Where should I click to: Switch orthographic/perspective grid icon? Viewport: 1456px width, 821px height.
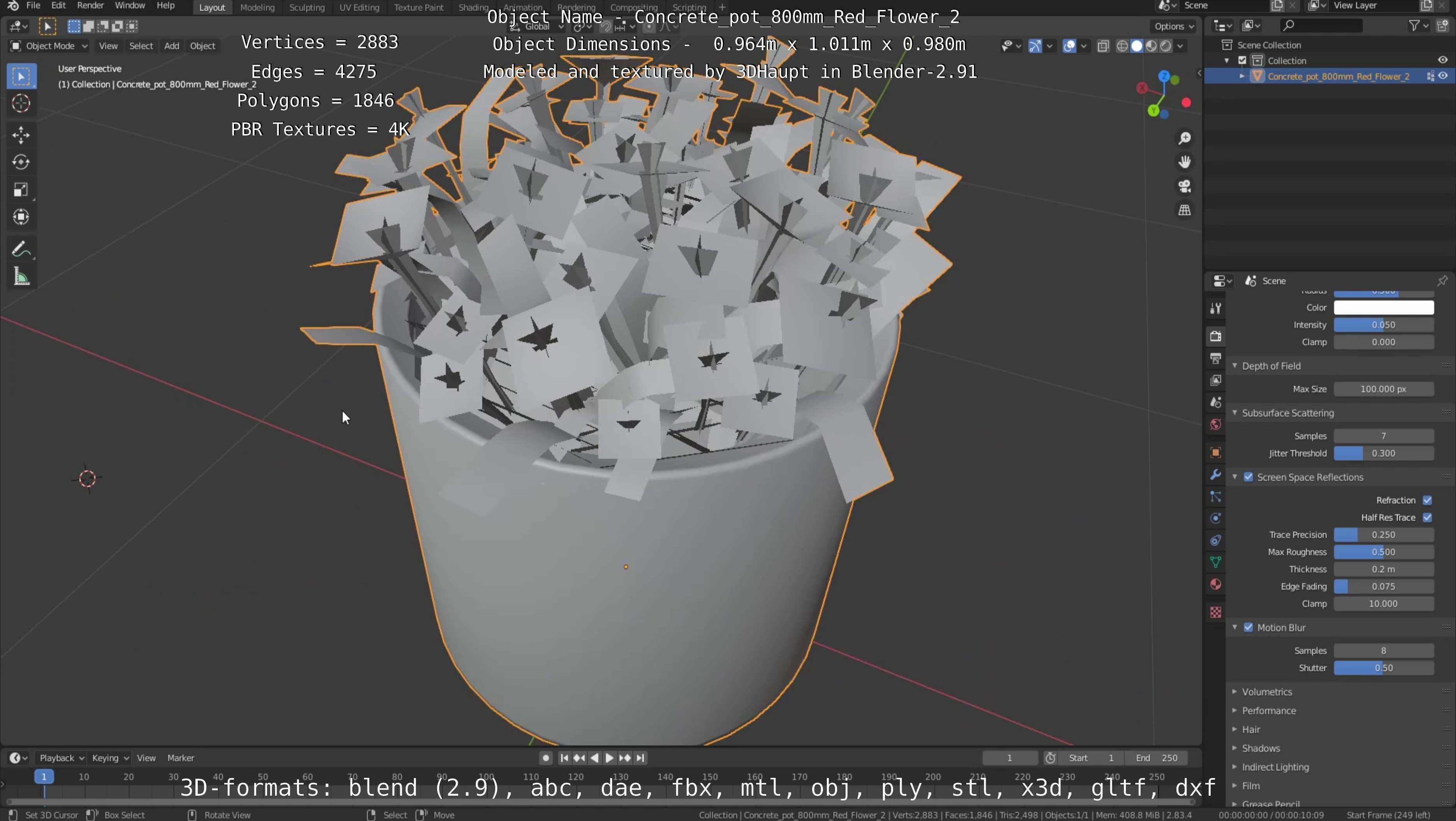(x=1184, y=210)
